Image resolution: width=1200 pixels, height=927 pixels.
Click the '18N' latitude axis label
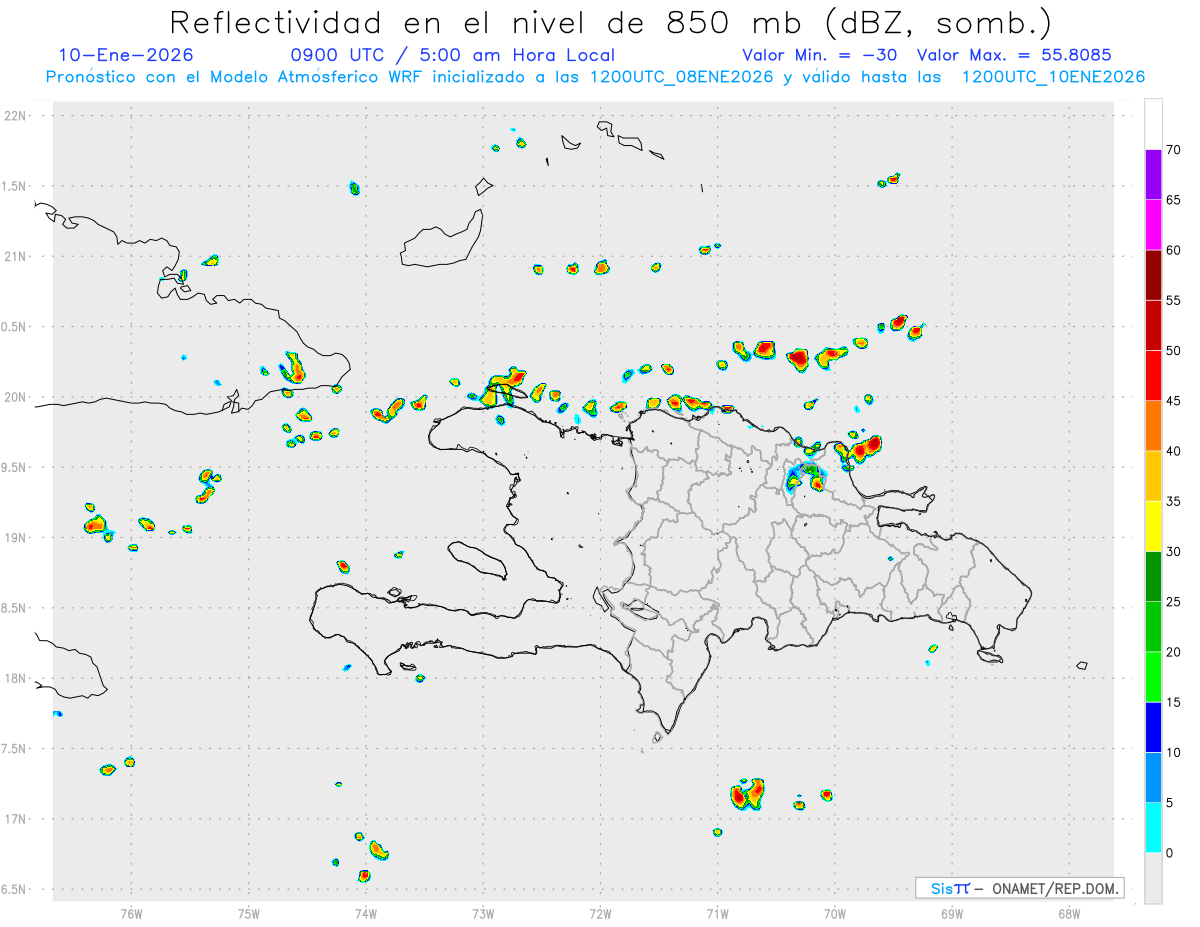click(17, 678)
